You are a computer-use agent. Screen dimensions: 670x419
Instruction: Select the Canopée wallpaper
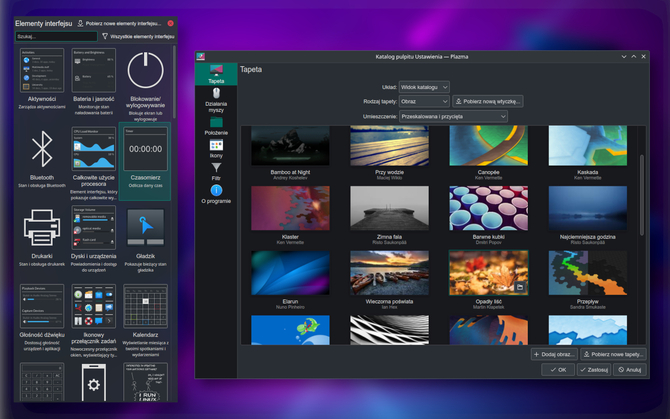488,145
